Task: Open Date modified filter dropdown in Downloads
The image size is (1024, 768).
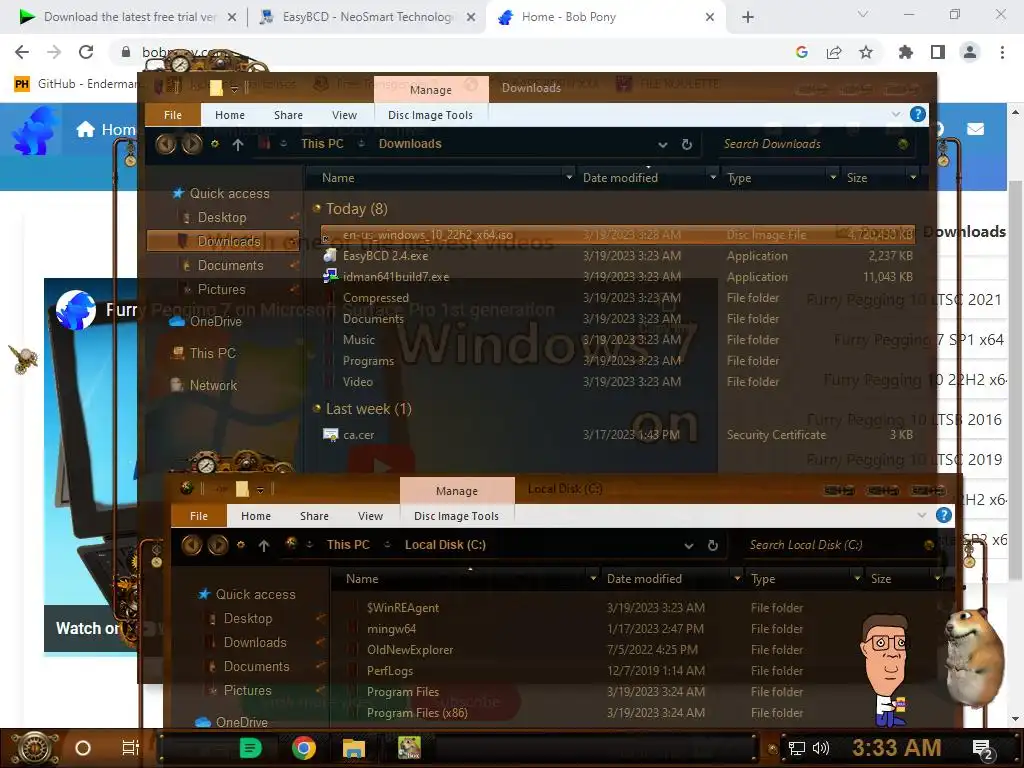Action: tap(712, 178)
